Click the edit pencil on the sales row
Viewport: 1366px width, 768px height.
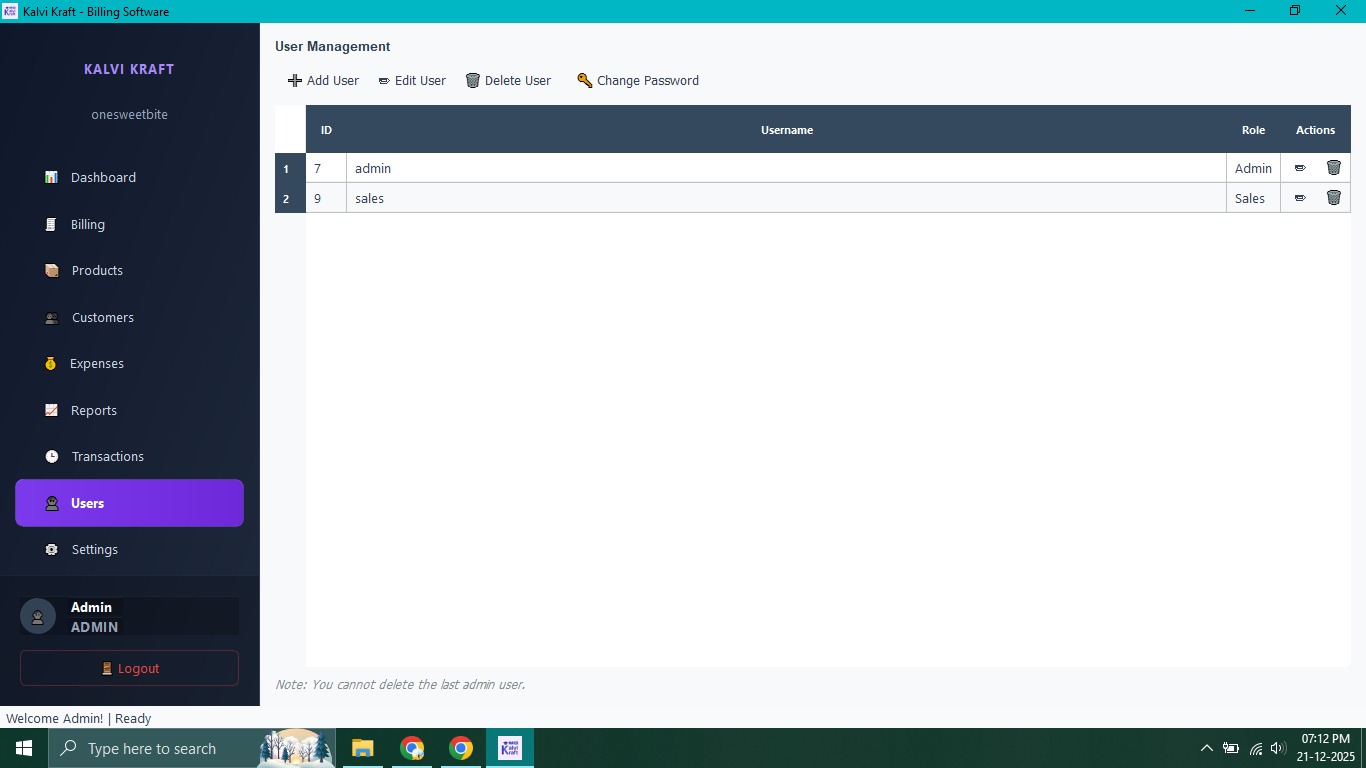(x=1300, y=197)
